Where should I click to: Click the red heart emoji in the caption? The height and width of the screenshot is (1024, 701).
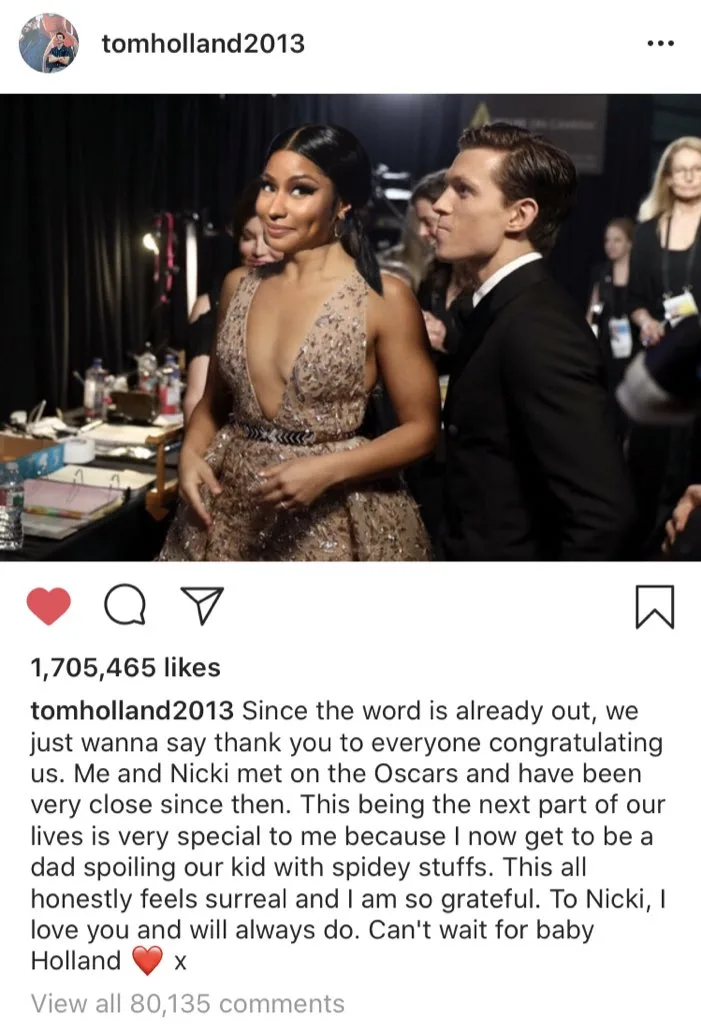pos(147,961)
